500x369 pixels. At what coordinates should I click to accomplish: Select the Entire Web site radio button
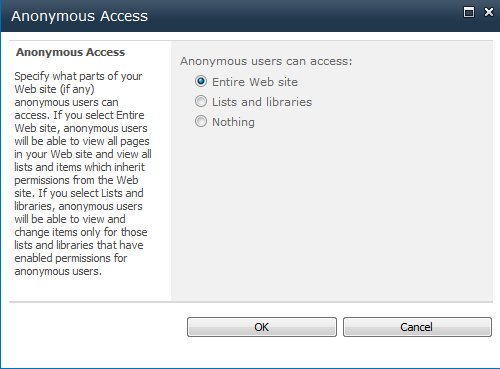click(201, 81)
